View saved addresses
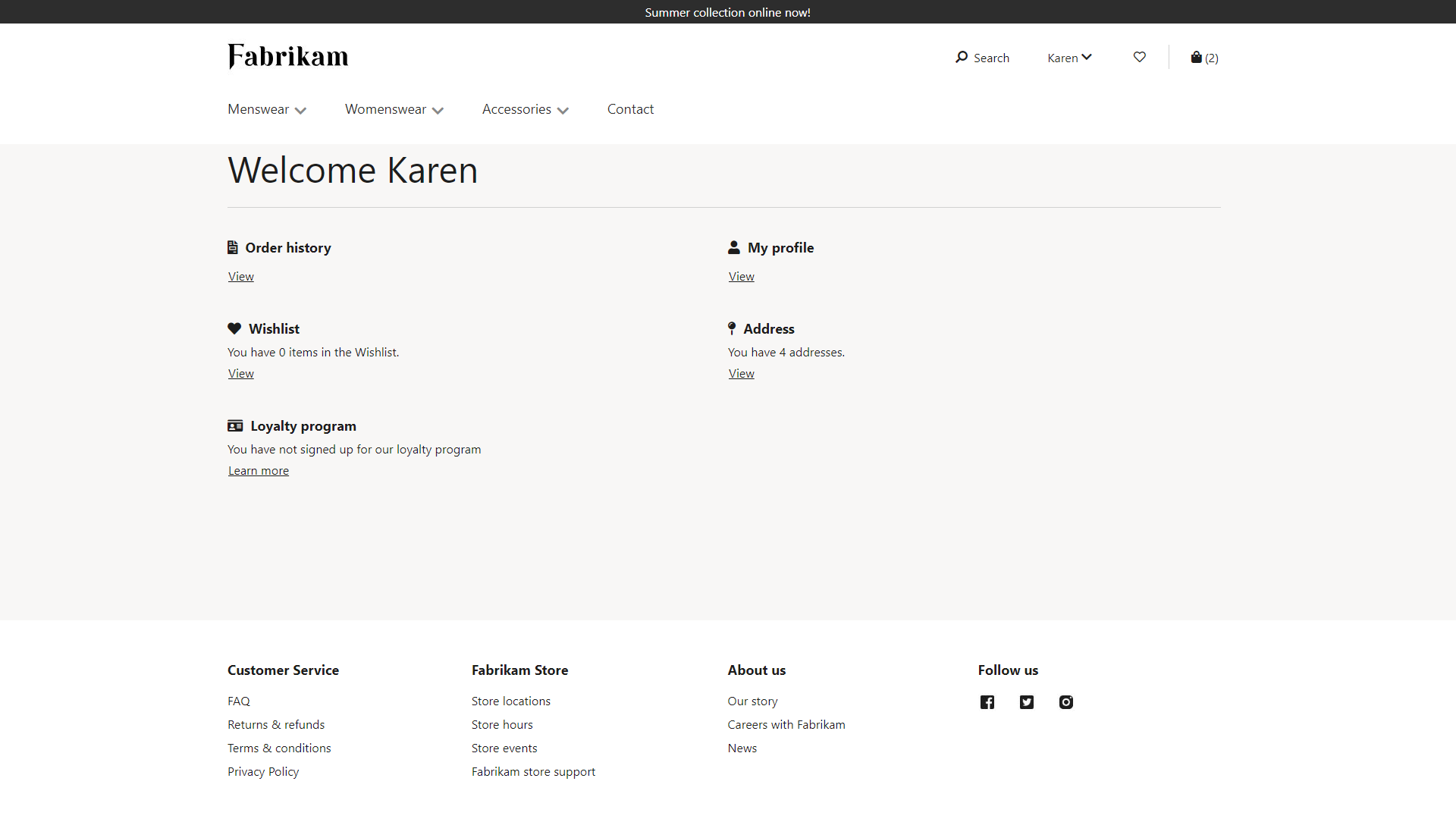This screenshot has height=819, width=1456. pyautogui.click(x=740, y=372)
